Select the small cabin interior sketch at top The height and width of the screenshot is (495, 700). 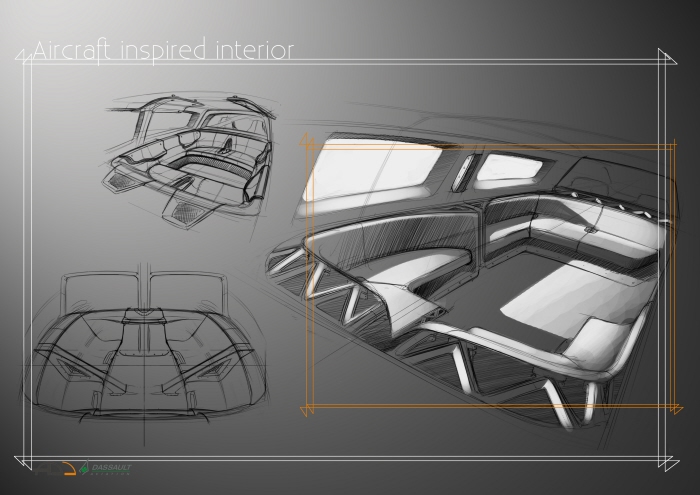point(189,160)
